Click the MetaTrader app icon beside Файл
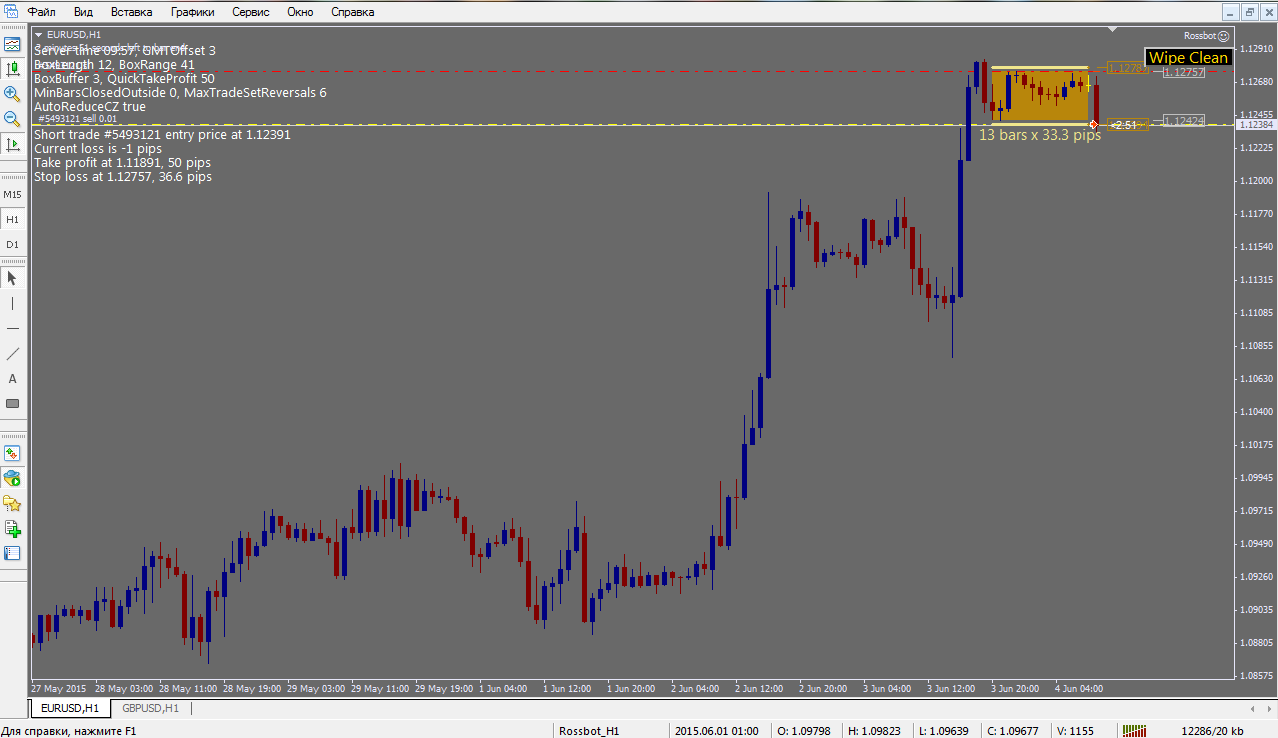The image size is (1278, 738). [10, 12]
